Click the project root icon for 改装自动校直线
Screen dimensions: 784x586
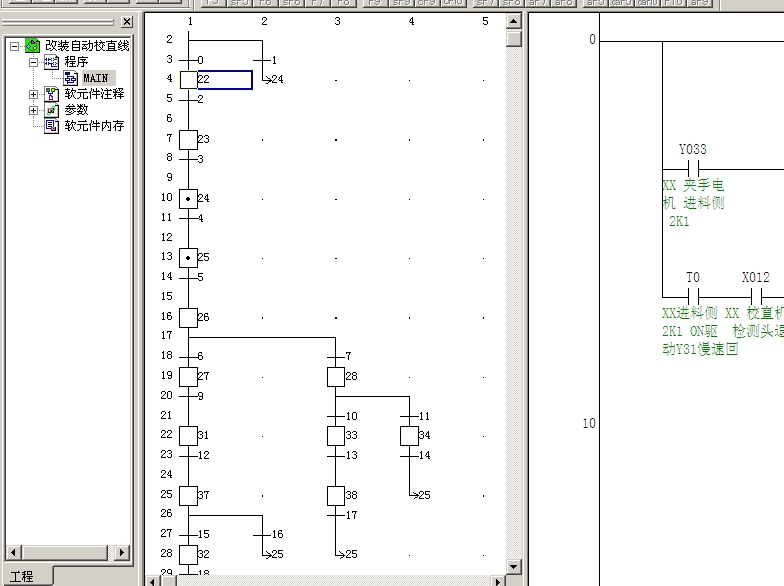33,46
